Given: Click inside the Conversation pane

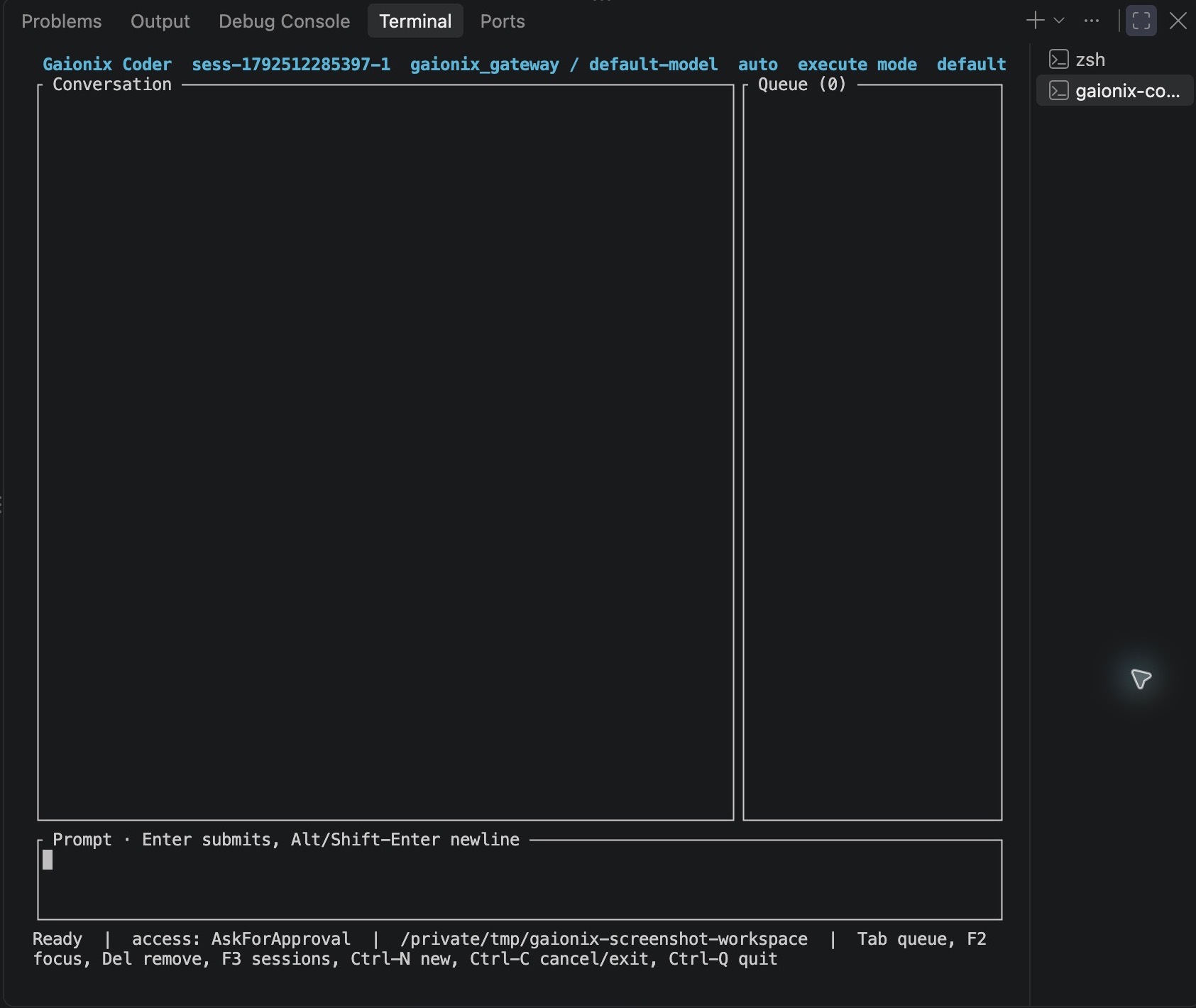Looking at the screenshot, I should pyautogui.click(x=385, y=452).
